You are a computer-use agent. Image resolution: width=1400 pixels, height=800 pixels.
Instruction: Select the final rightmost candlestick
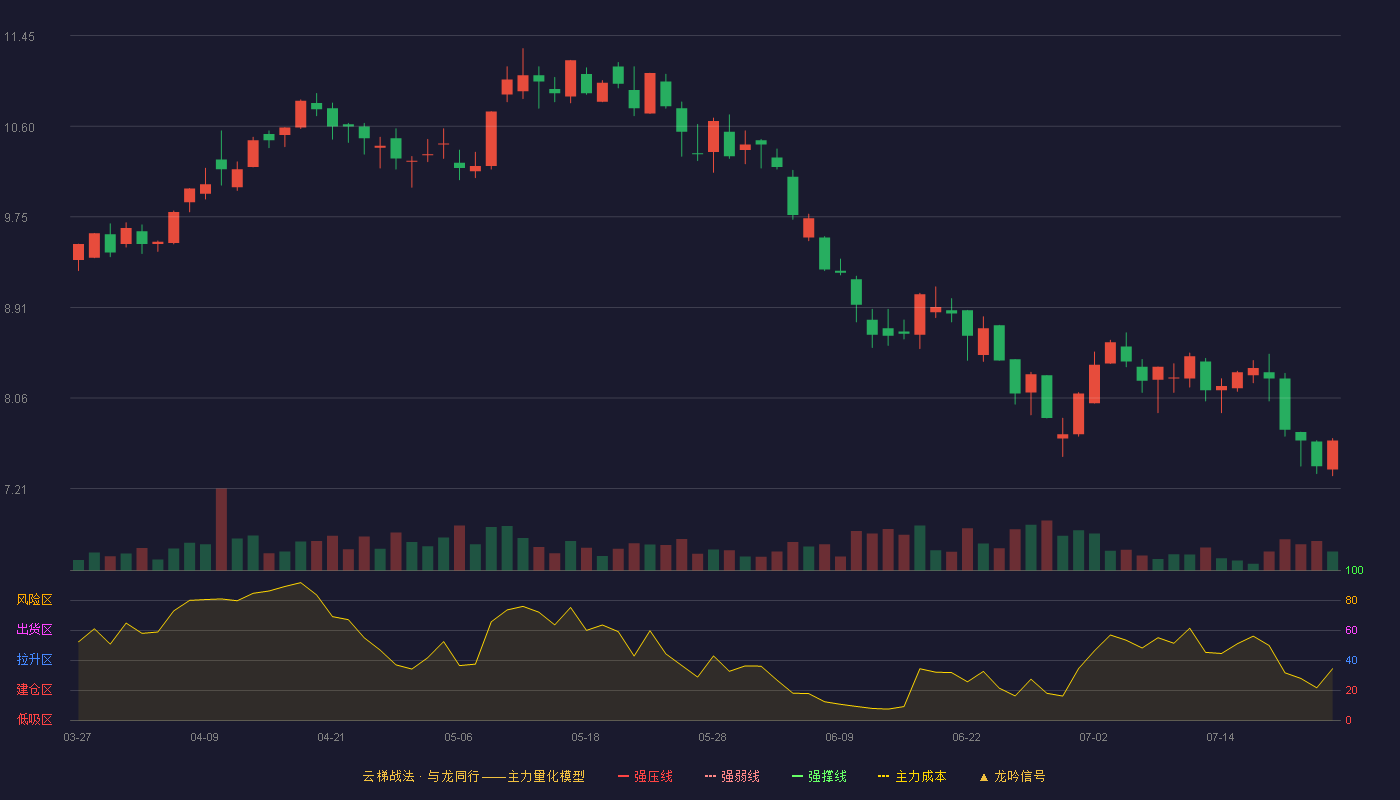coord(1332,455)
